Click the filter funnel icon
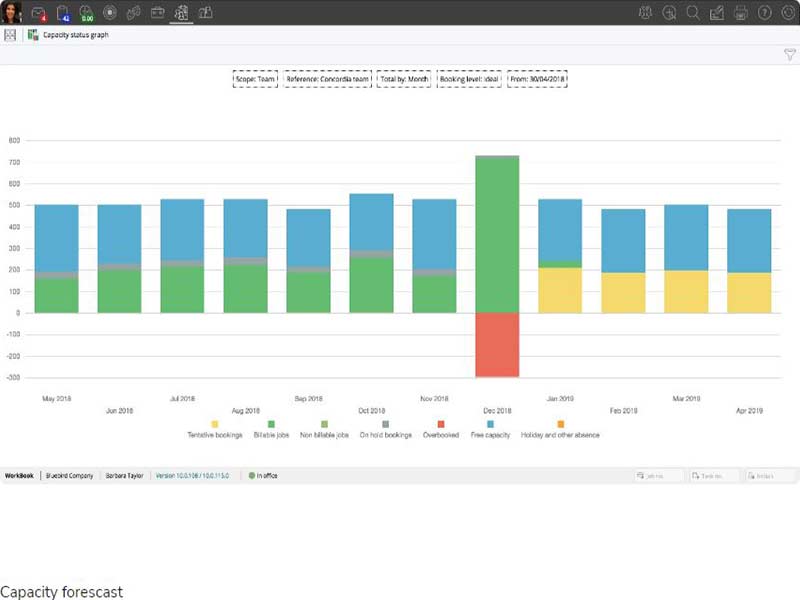 point(789,55)
